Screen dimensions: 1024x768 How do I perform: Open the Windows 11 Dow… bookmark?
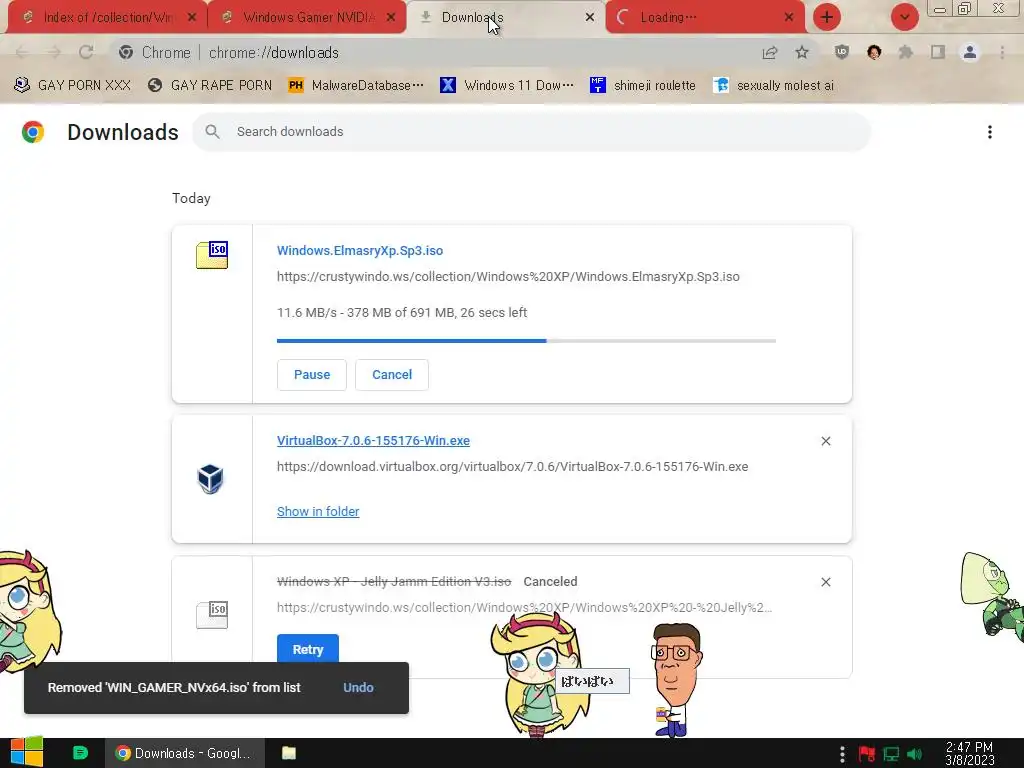point(507,85)
